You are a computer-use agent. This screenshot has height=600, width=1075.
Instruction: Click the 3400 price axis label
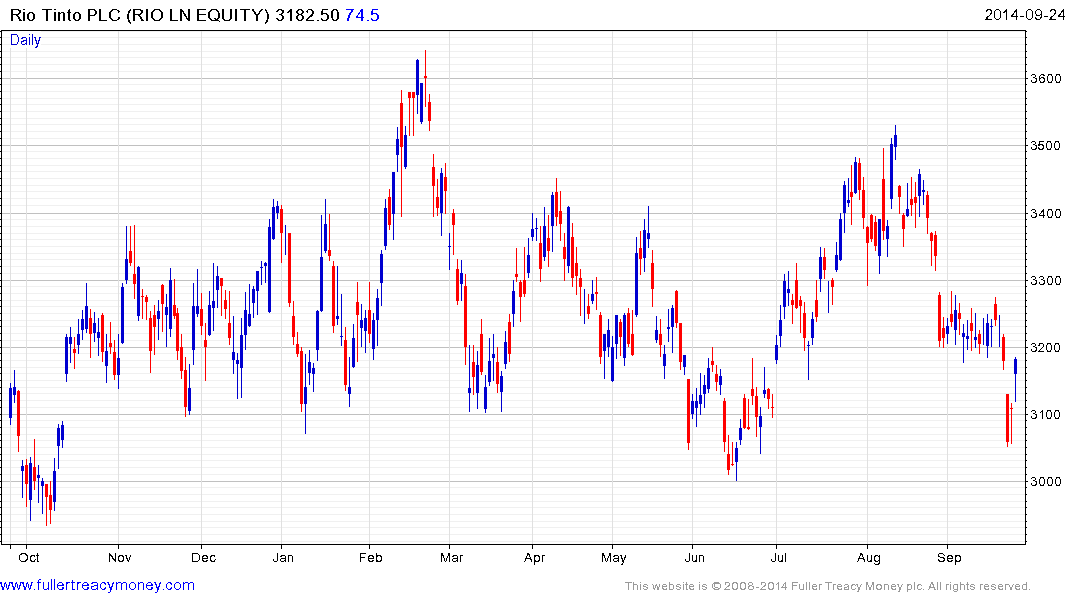(x=1046, y=214)
